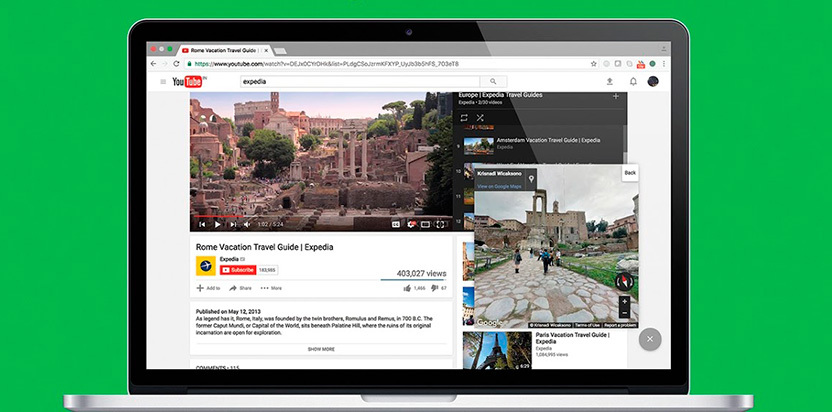
Task: Skip to previous video in player
Action: point(202,225)
